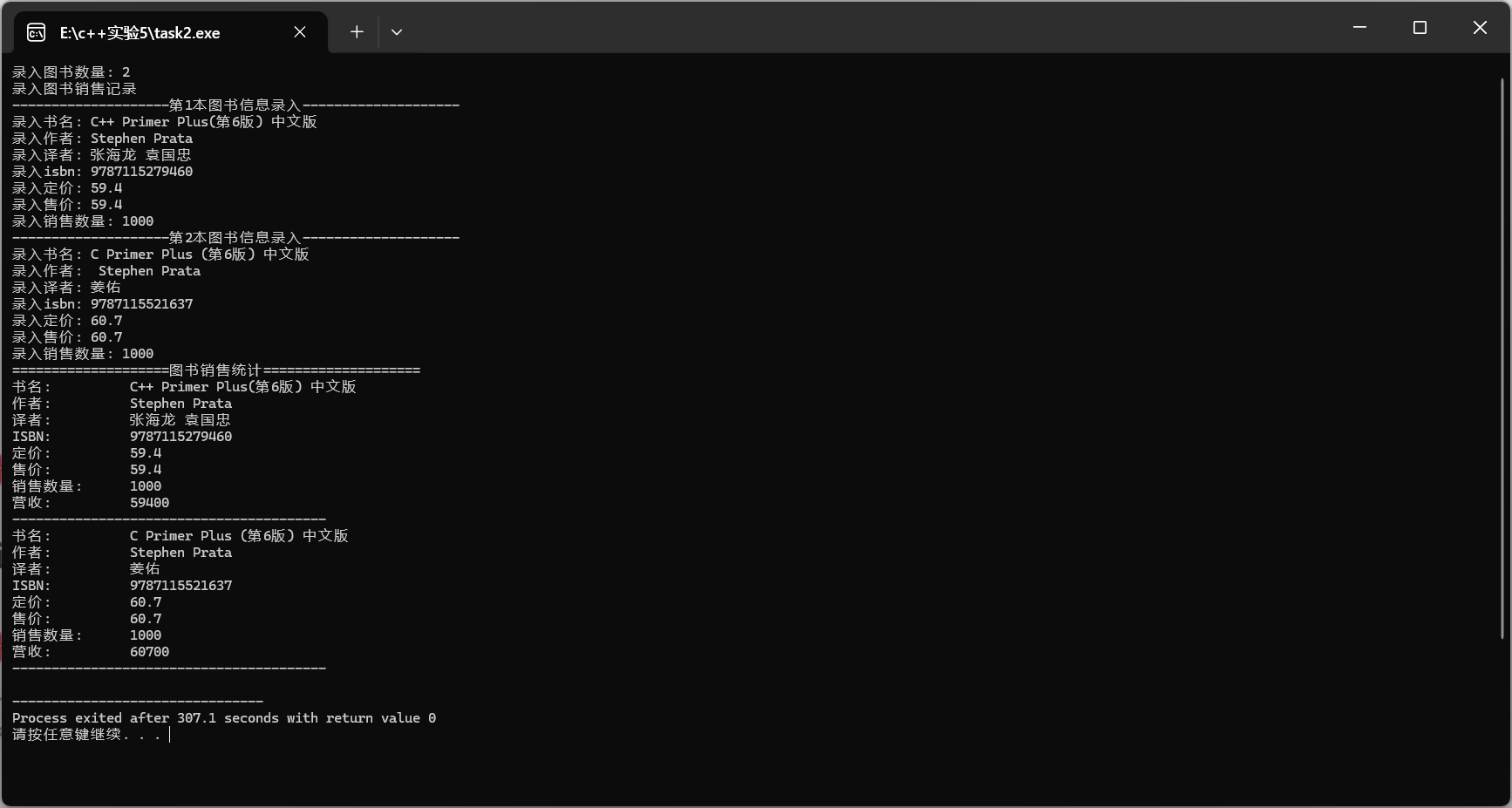The width and height of the screenshot is (1512, 808).
Task: Open a new terminal tab
Action: (x=357, y=32)
